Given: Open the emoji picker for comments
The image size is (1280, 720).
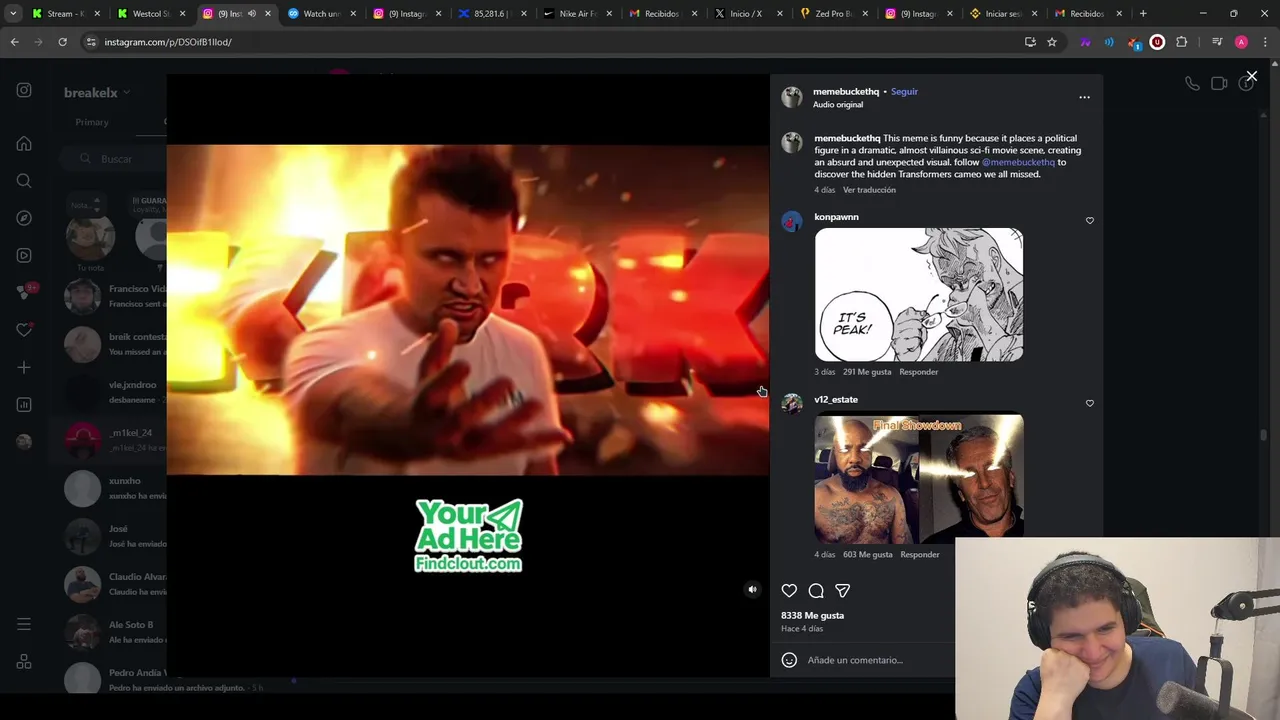Looking at the screenshot, I should click(789, 660).
